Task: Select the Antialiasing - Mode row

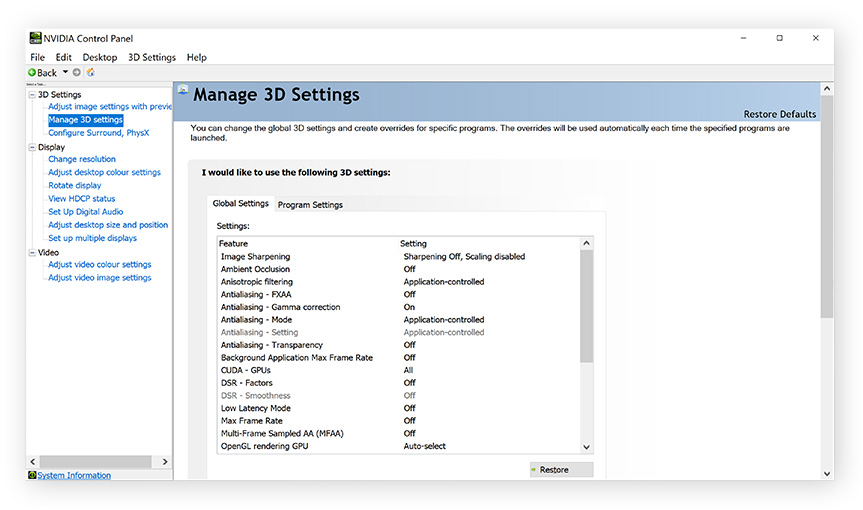Action: click(x=398, y=320)
